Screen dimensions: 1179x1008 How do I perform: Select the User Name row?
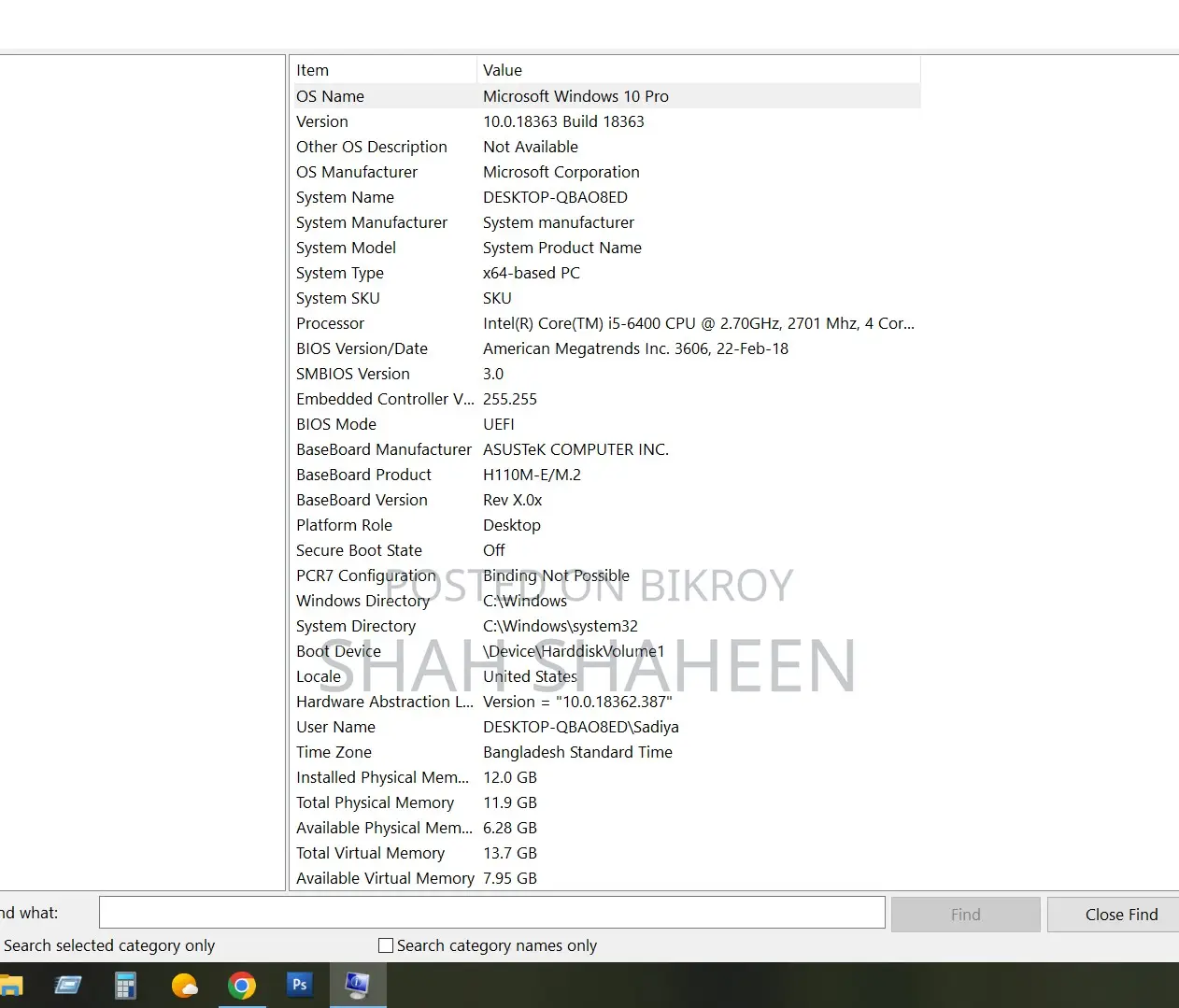[607, 727]
